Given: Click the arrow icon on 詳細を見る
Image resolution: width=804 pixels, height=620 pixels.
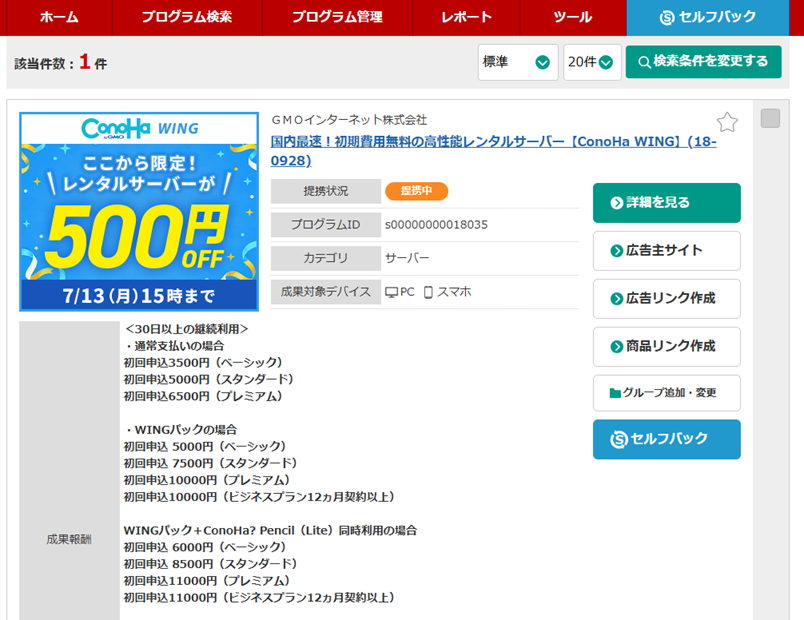Looking at the screenshot, I should (616, 203).
